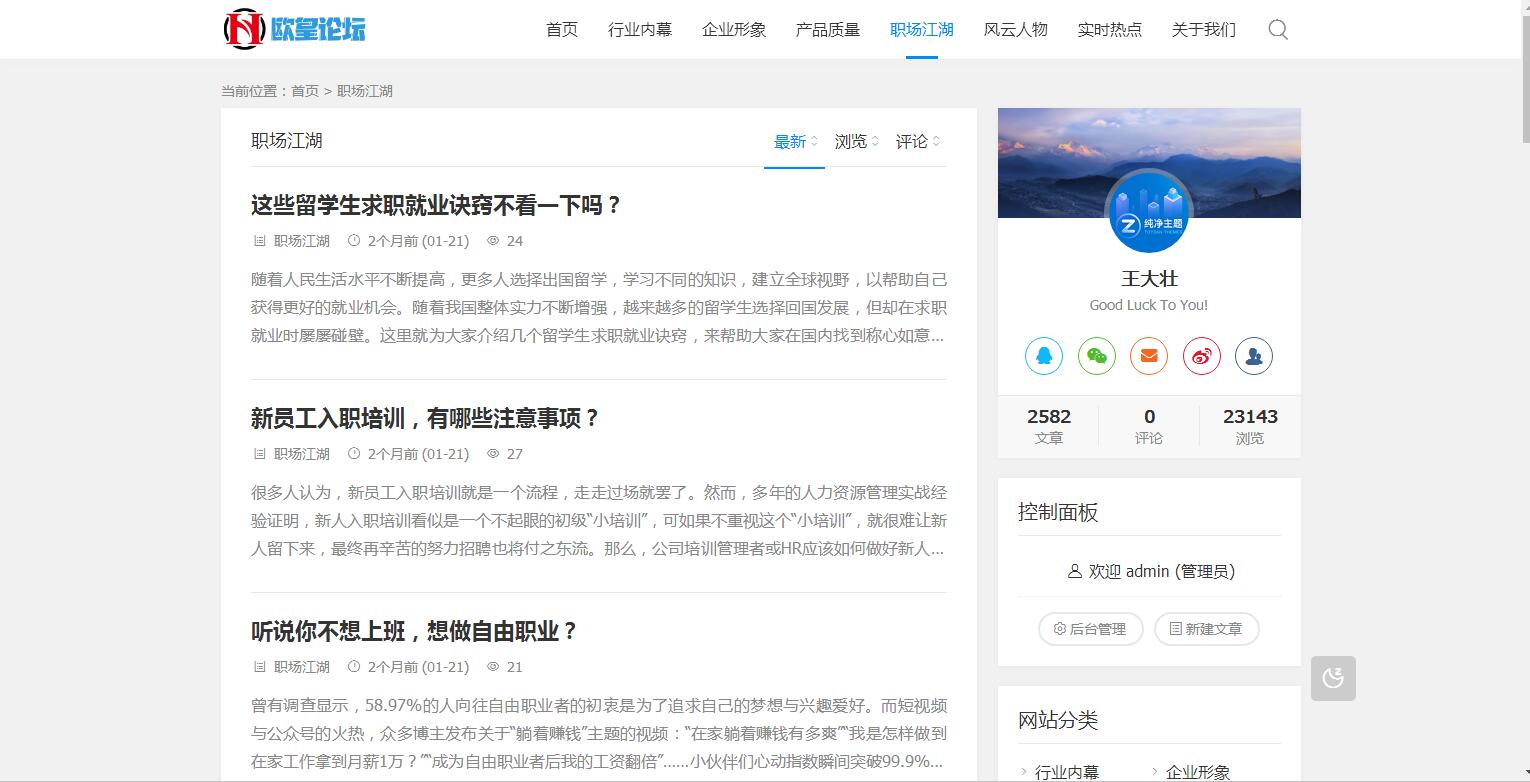Open the 职场江湖 nav item
The width and height of the screenshot is (1530, 782).
coord(922,29)
